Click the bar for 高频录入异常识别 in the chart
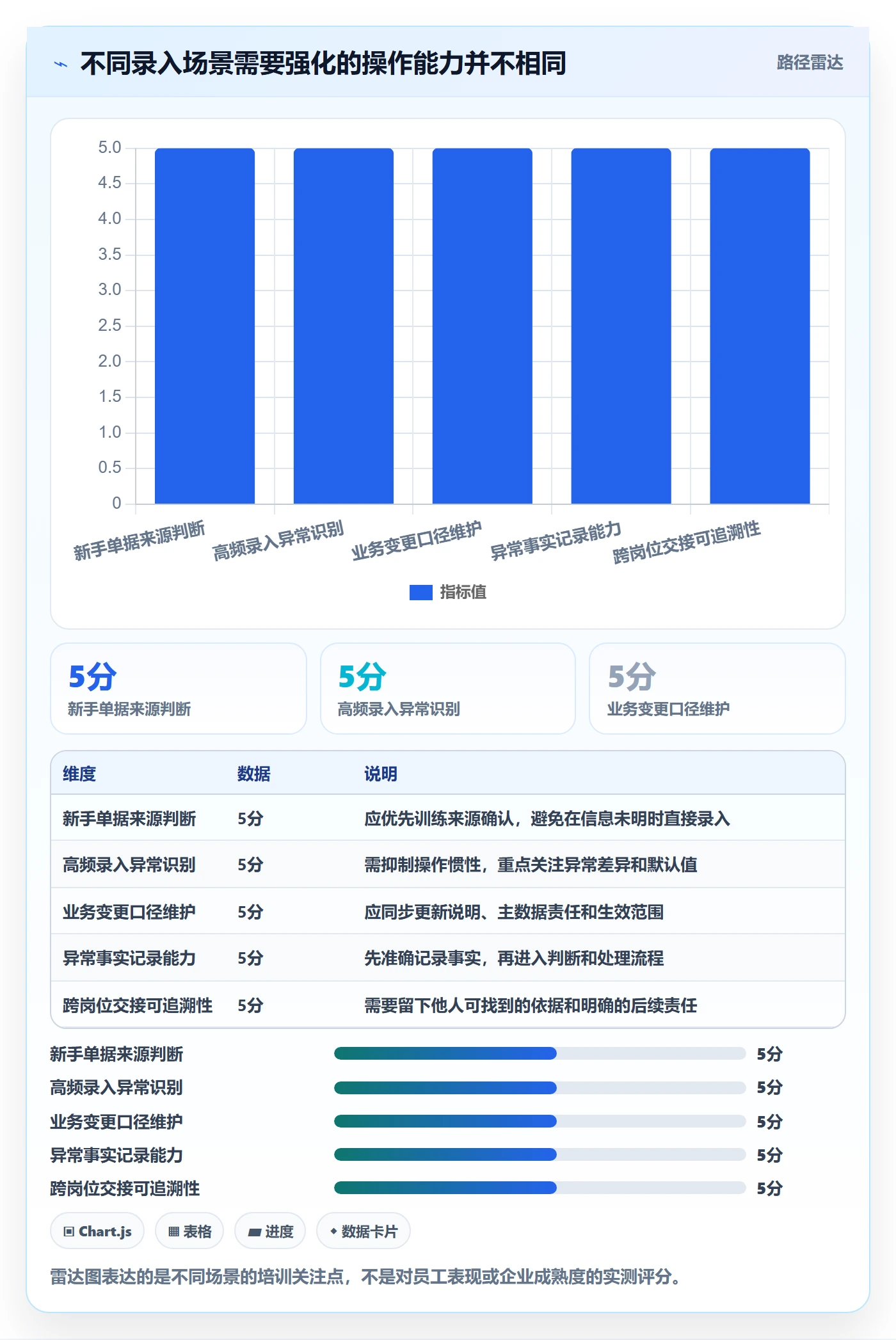The height and width of the screenshot is (1340, 896). pyautogui.click(x=344, y=326)
